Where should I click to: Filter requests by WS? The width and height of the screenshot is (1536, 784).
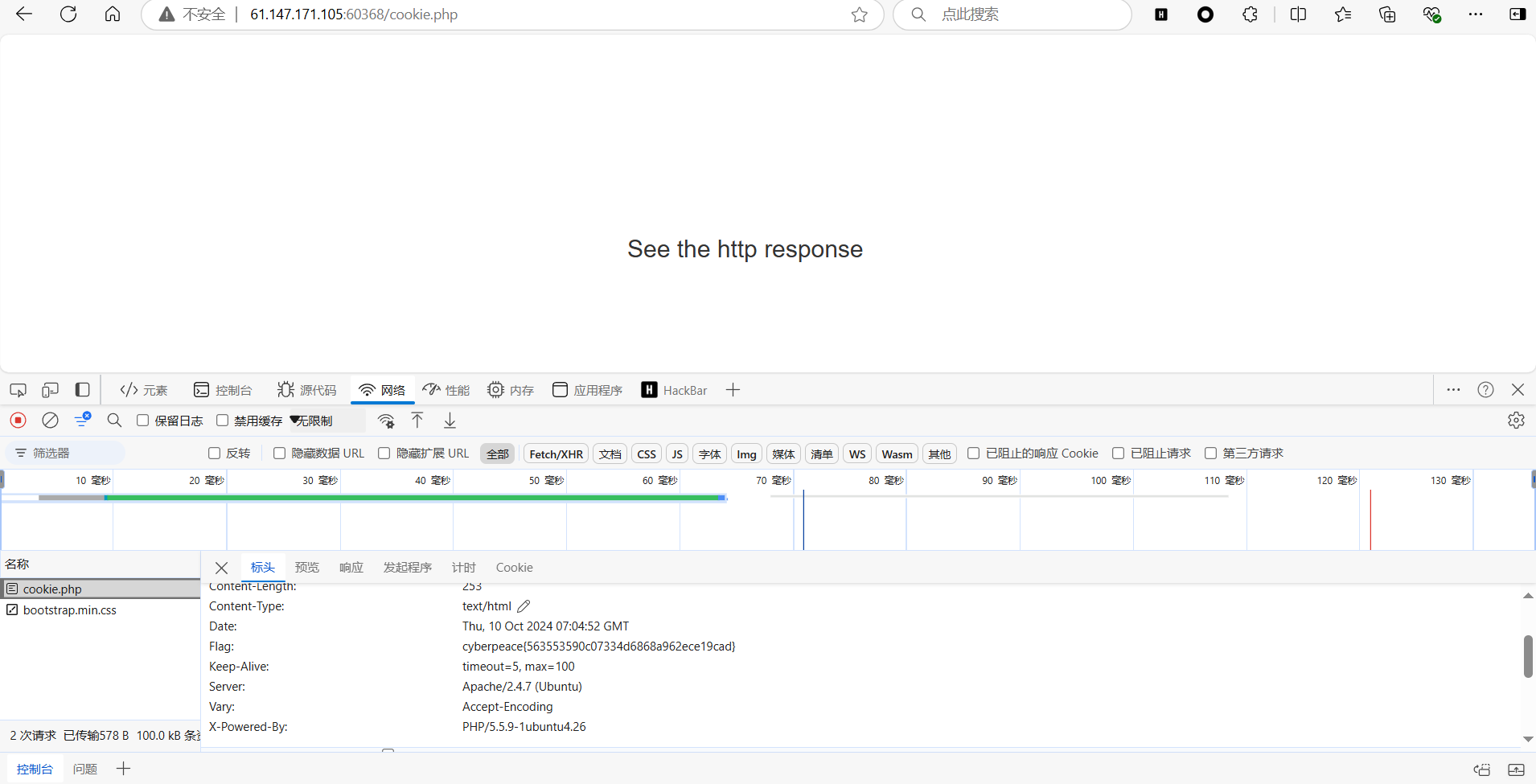(857, 454)
